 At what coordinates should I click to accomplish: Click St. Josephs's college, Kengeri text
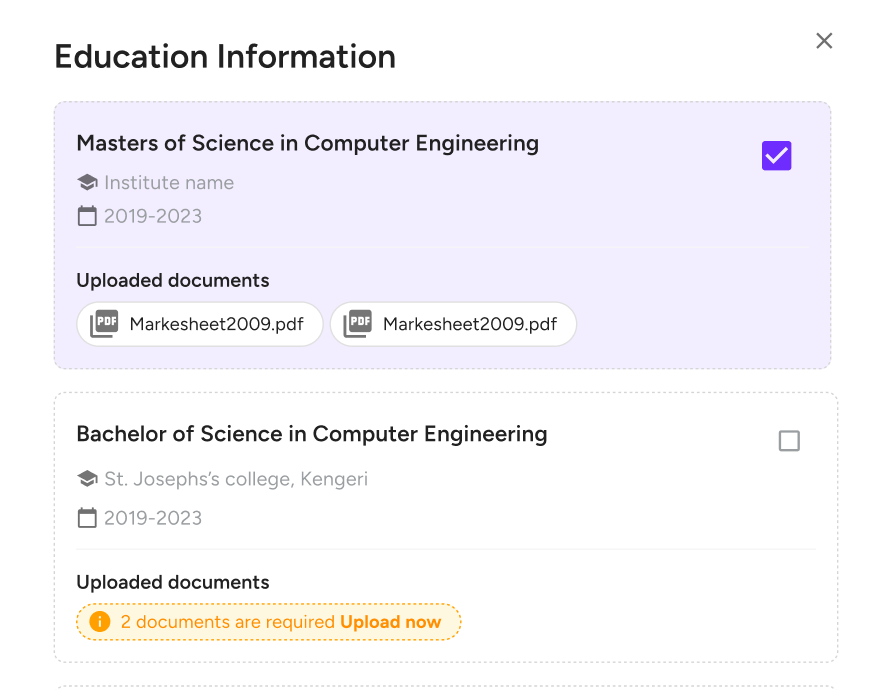[236, 479]
